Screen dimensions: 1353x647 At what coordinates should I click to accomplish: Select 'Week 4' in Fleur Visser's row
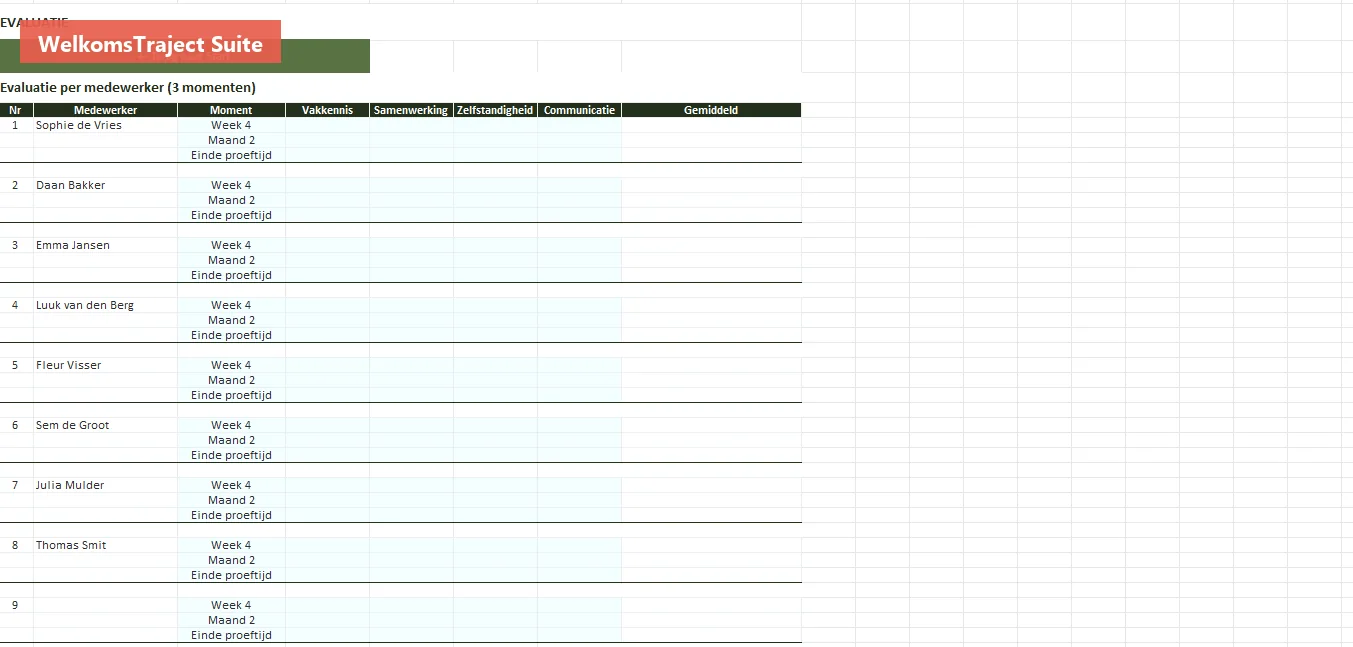231,365
